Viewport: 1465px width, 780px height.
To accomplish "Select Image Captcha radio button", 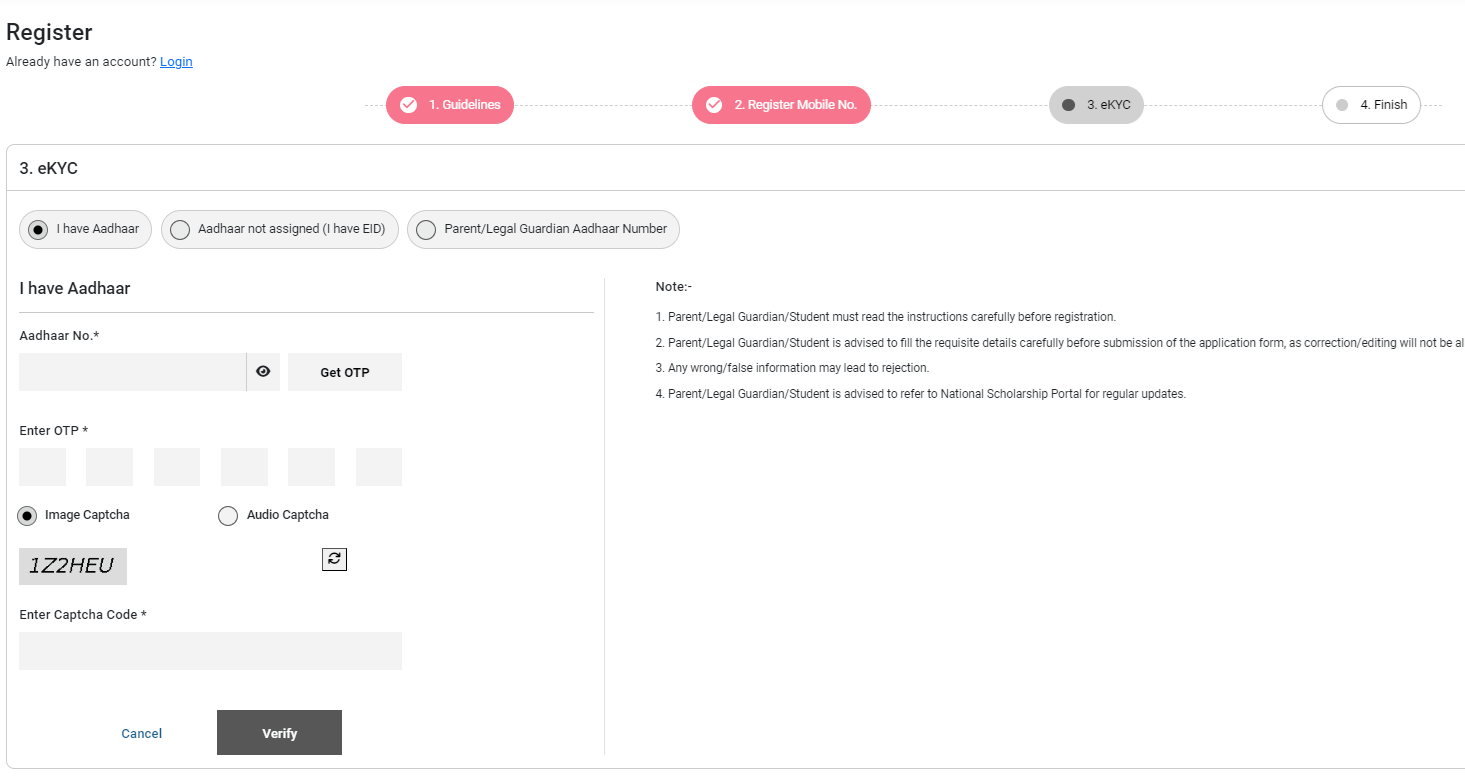I will [x=28, y=516].
